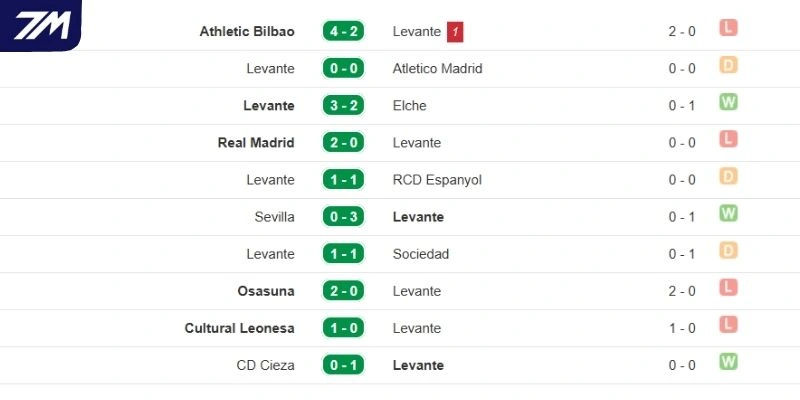Open the Sociedad team link
Image resolution: width=800 pixels, height=400 pixels.
click(x=421, y=254)
